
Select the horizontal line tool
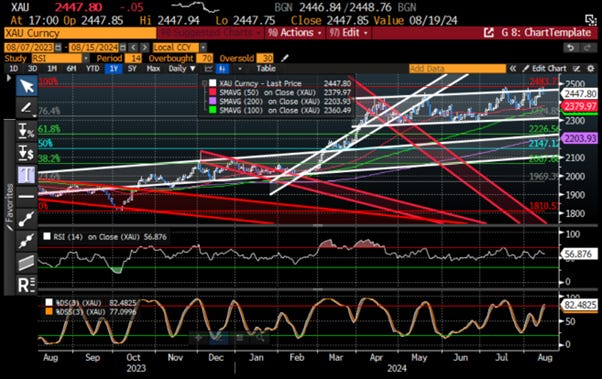[x=26, y=197]
